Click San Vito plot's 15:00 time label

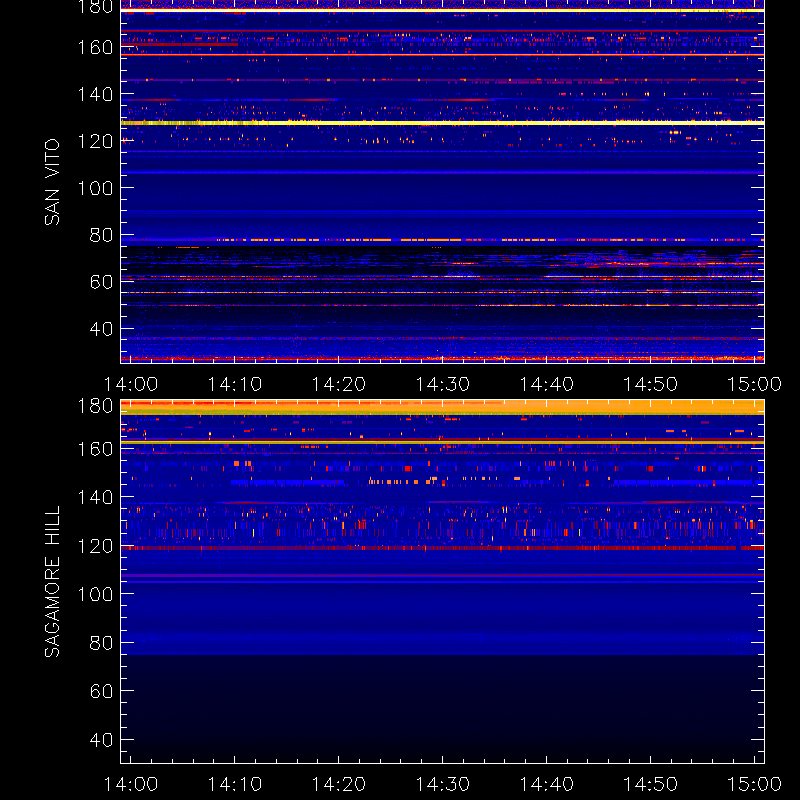coord(755,384)
